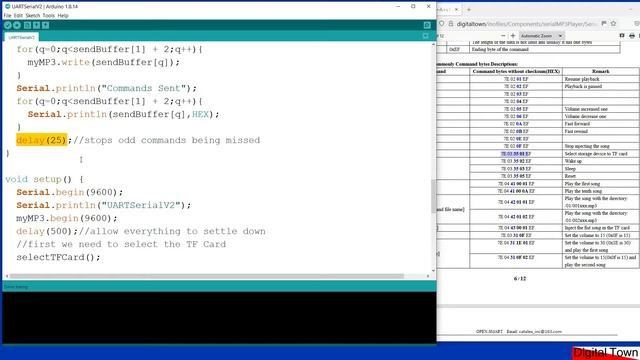Click the PDF viewer print icon
This screenshot has width=640, height=360.
point(632,36)
